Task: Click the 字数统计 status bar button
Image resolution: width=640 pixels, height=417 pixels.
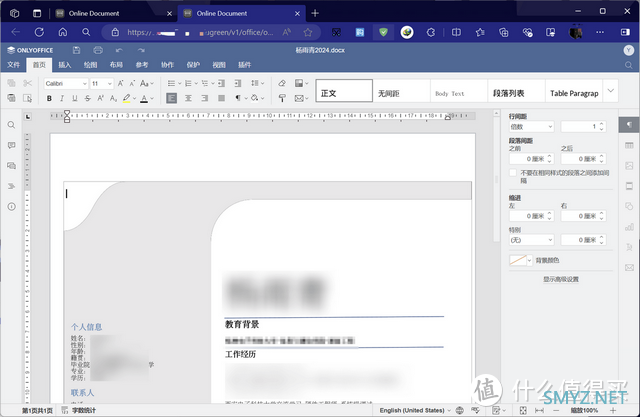Action: pos(79,410)
